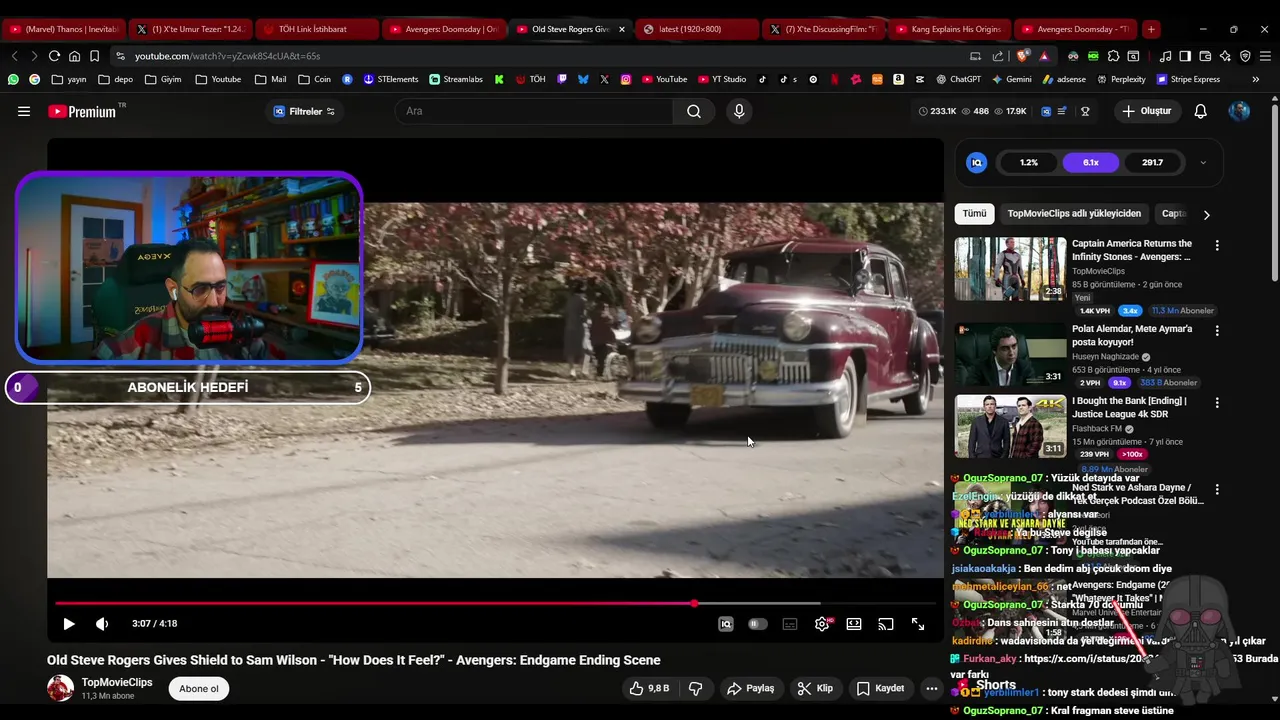Viewport: 1280px width, 720px height.
Task: Open the Streamlabs bookmark
Action: [x=456, y=79]
